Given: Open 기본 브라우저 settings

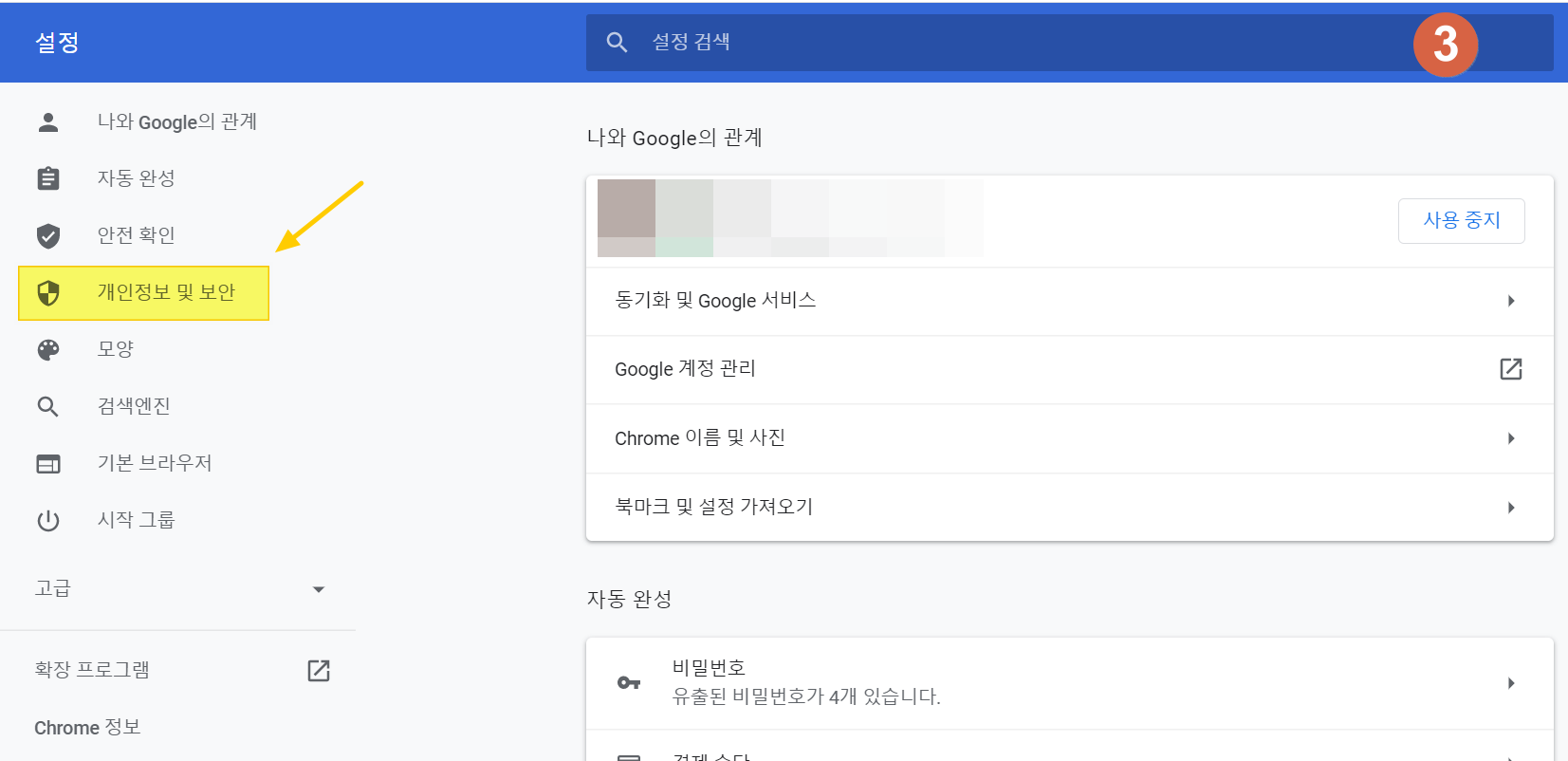Looking at the screenshot, I should pos(155,463).
